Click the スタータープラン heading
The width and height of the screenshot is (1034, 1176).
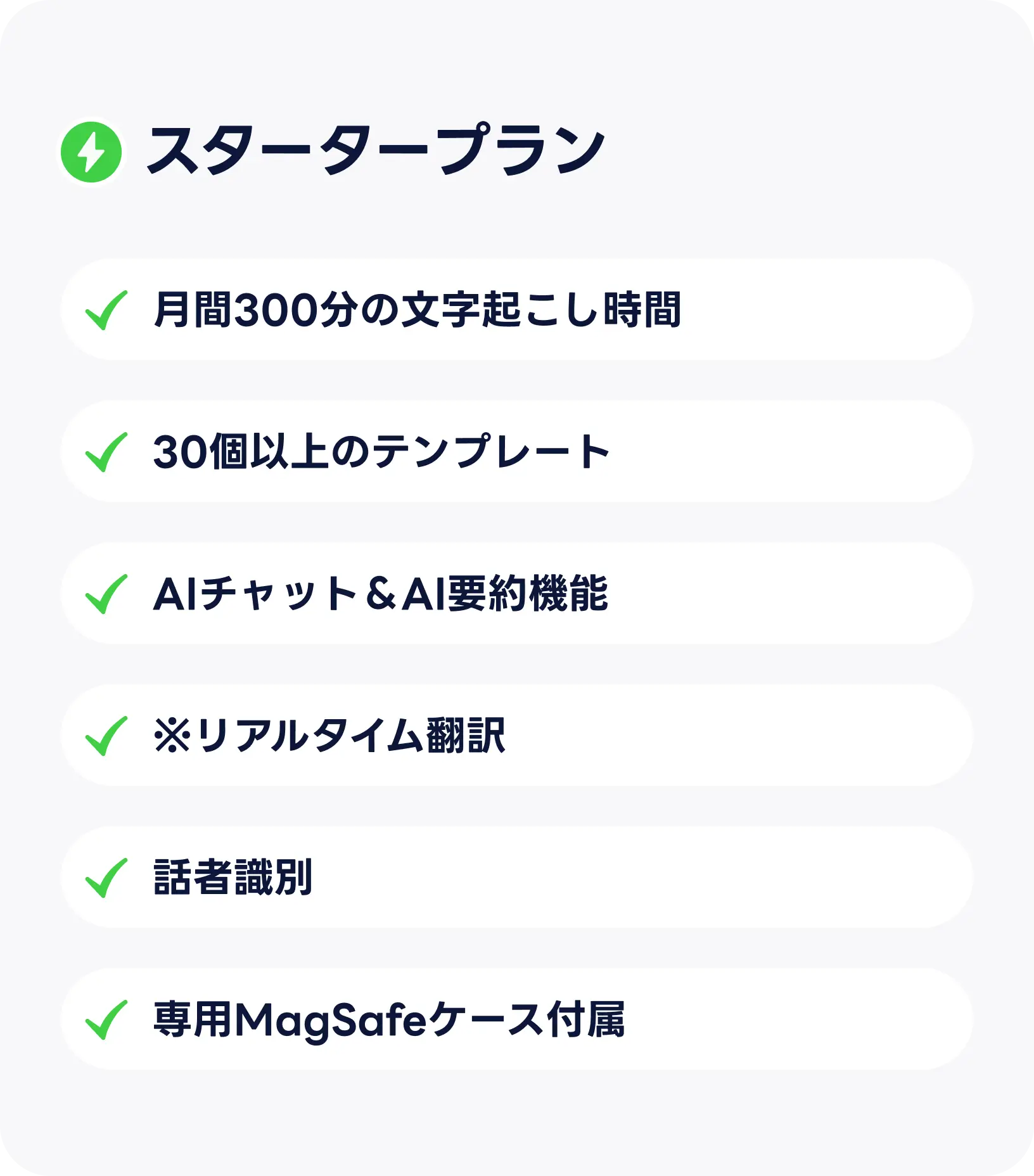375,151
